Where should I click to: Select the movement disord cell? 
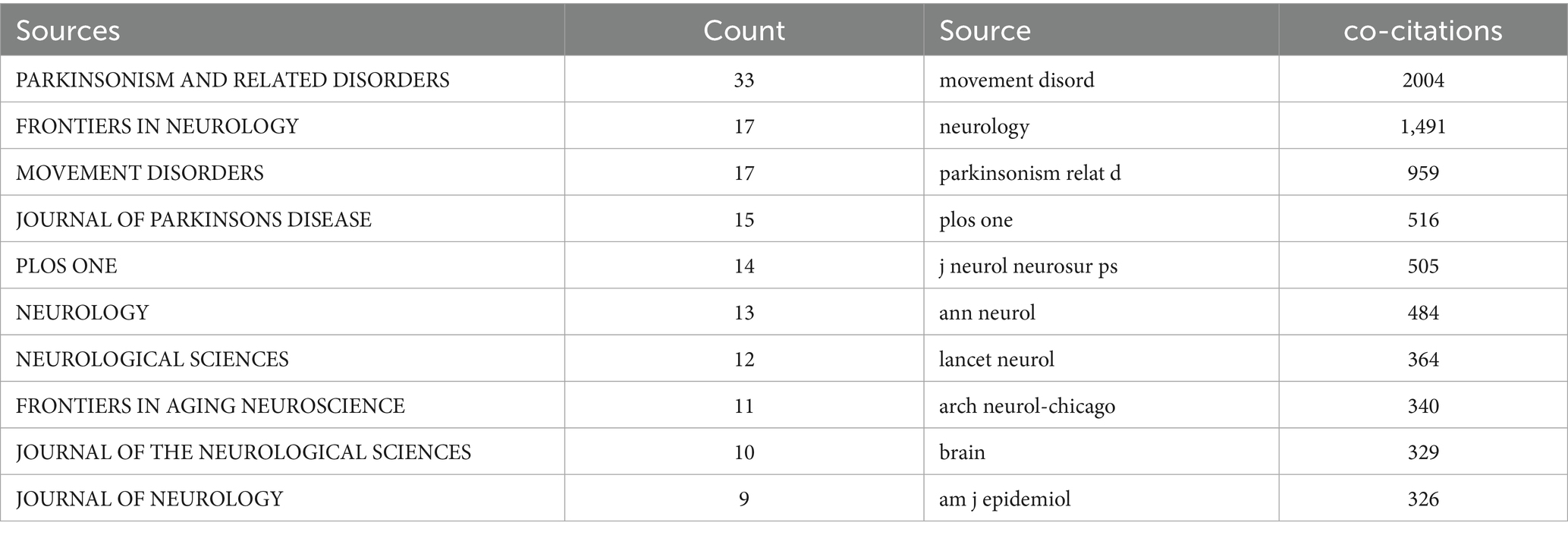tap(1017, 80)
